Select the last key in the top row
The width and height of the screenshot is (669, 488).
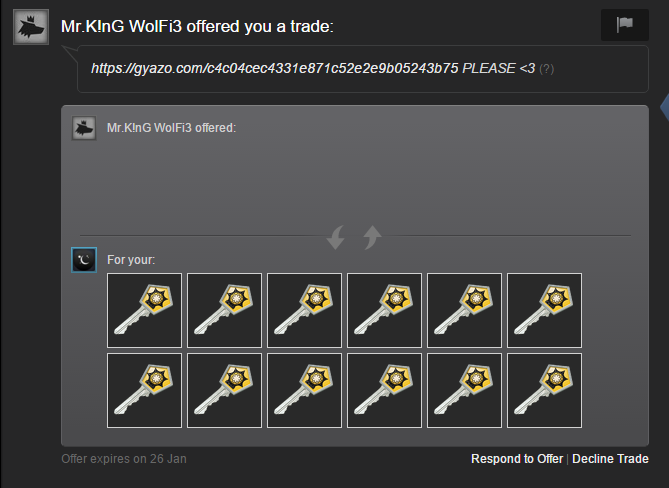click(x=544, y=311)
